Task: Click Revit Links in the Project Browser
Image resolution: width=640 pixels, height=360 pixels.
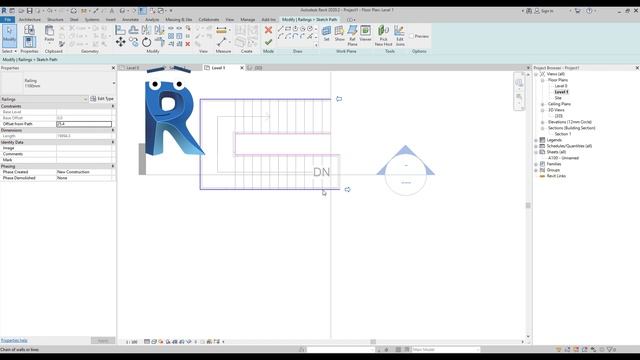Action: [x=556, y=176]
